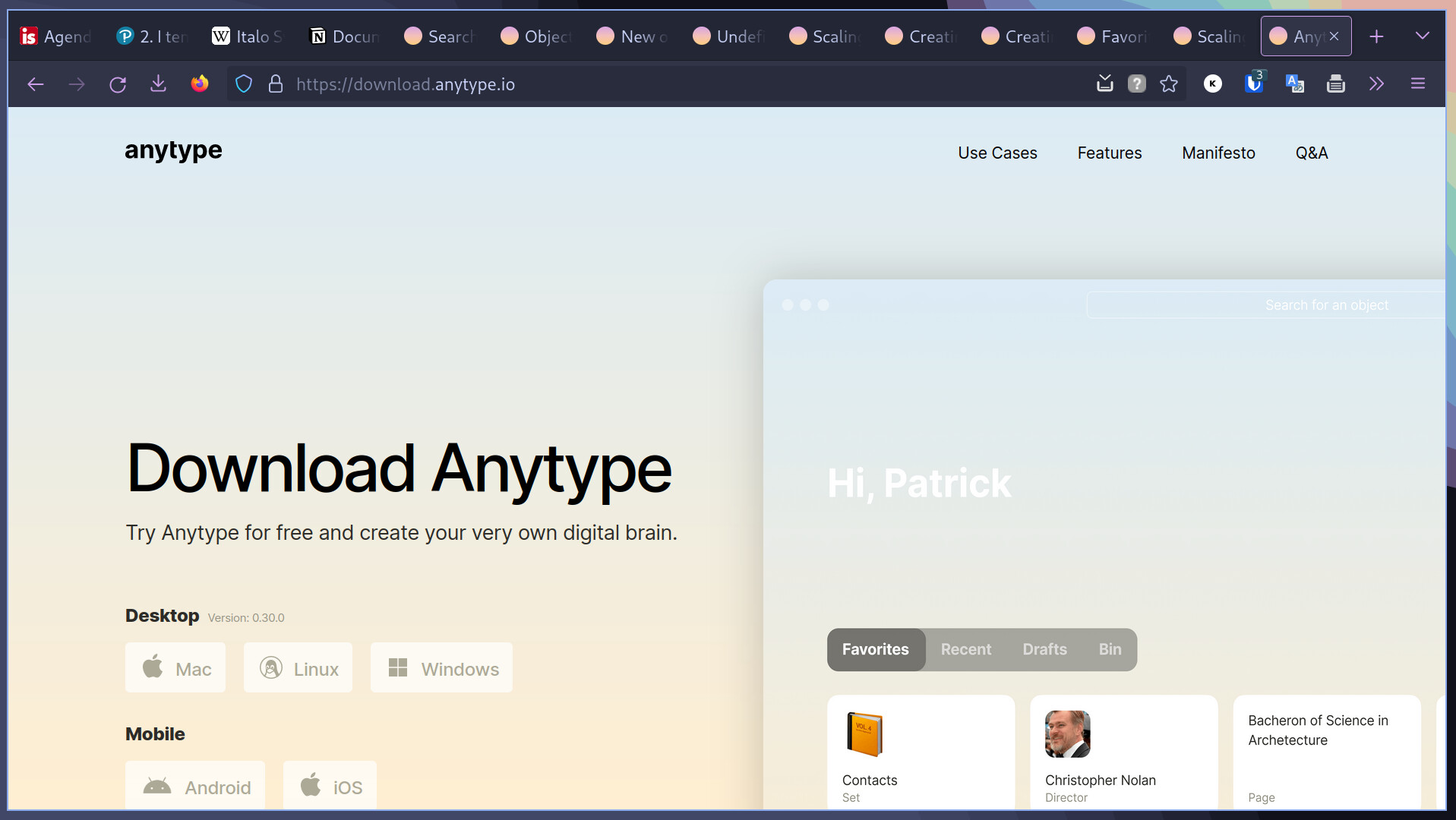Open the Manifesto navigation link
The width and height of the screenshot is (1456, 820).
pyautogui.click(x=1218, y=153)
